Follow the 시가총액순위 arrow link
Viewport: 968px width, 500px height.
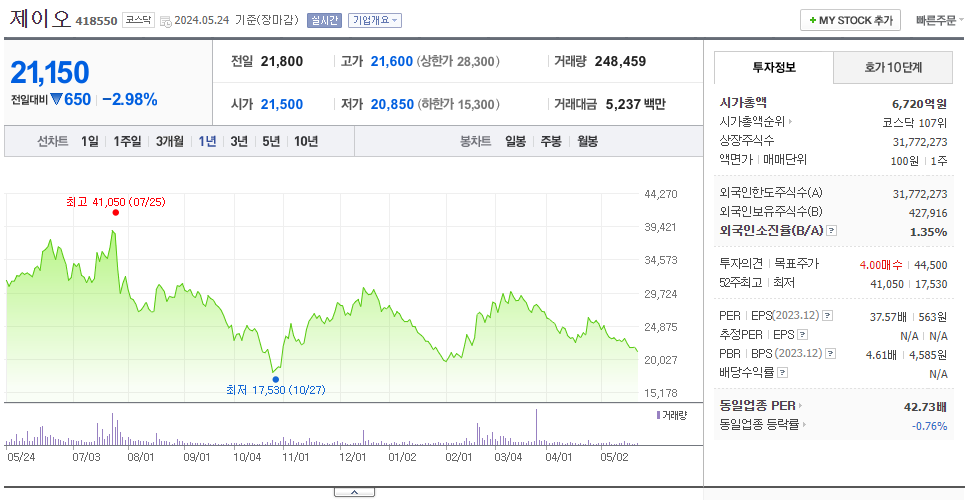(756, 122)
